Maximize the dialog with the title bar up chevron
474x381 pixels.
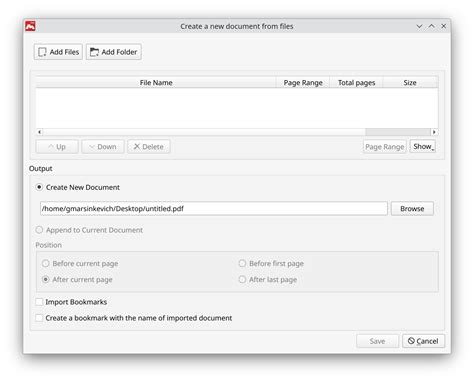point(431,26)
